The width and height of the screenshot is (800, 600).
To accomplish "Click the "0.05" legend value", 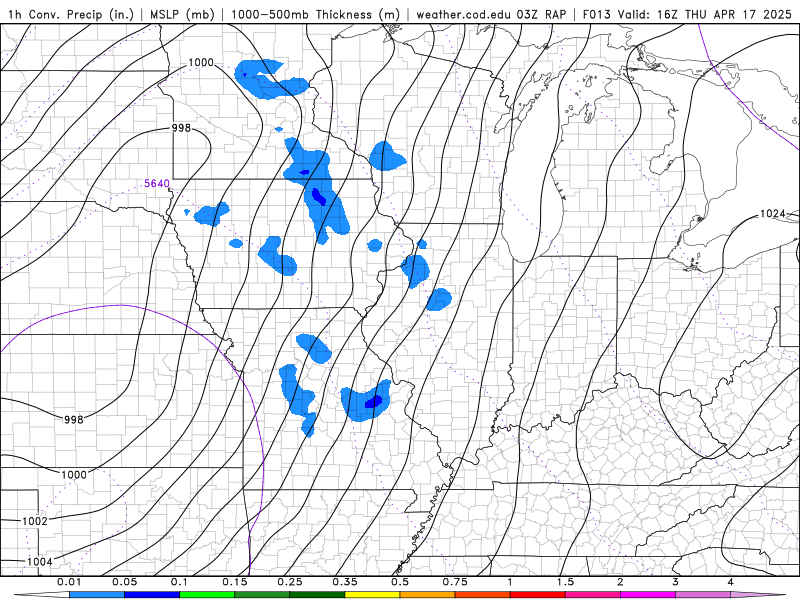I will tap(124, 582).
